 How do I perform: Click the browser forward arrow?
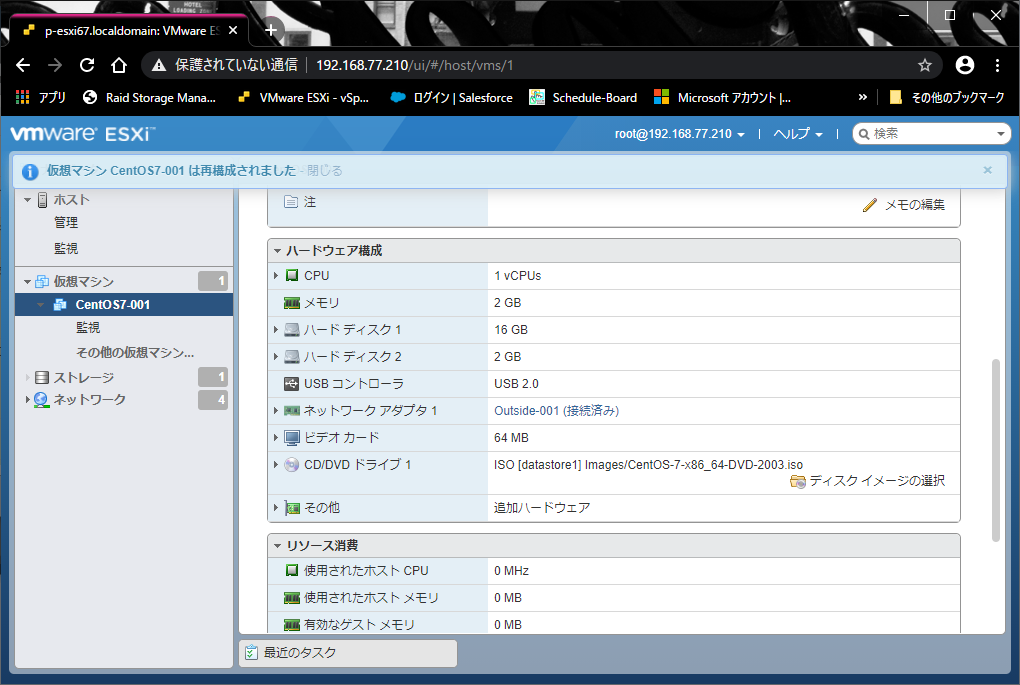tap(55, 65)
